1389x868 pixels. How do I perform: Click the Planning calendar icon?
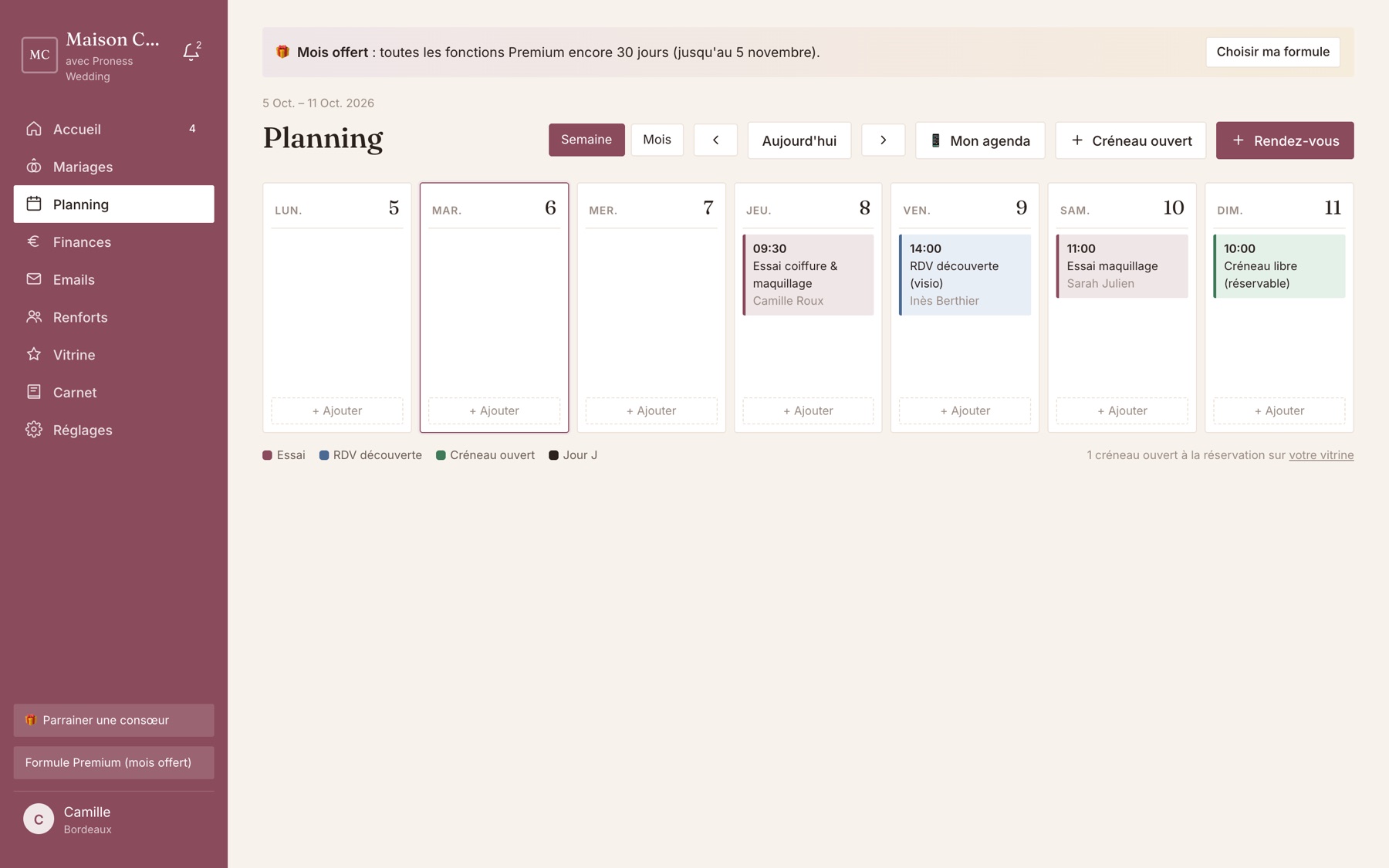coord(34,204)
